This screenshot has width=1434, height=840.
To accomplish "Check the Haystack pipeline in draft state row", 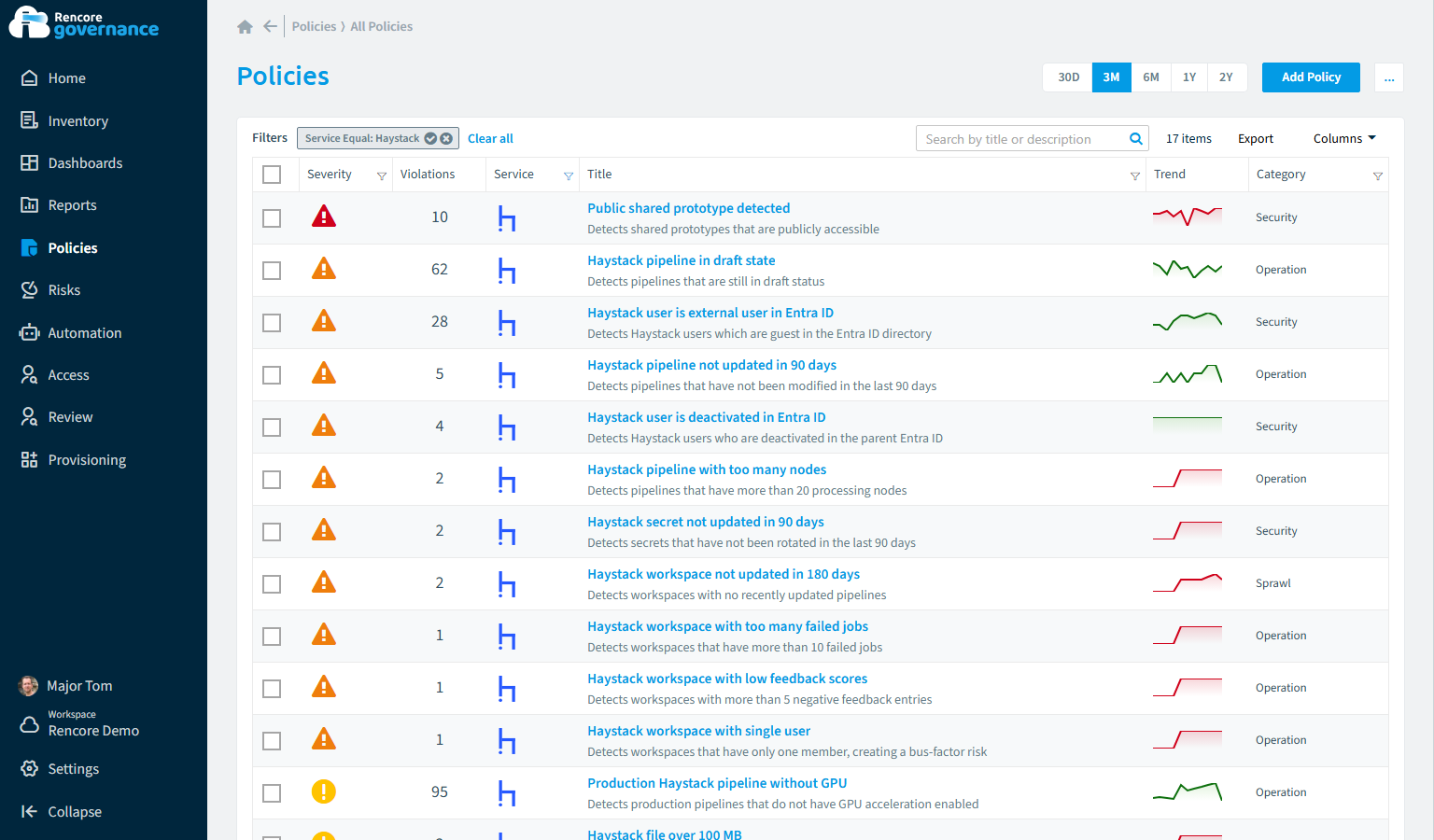I will click(x=272, y=271).
